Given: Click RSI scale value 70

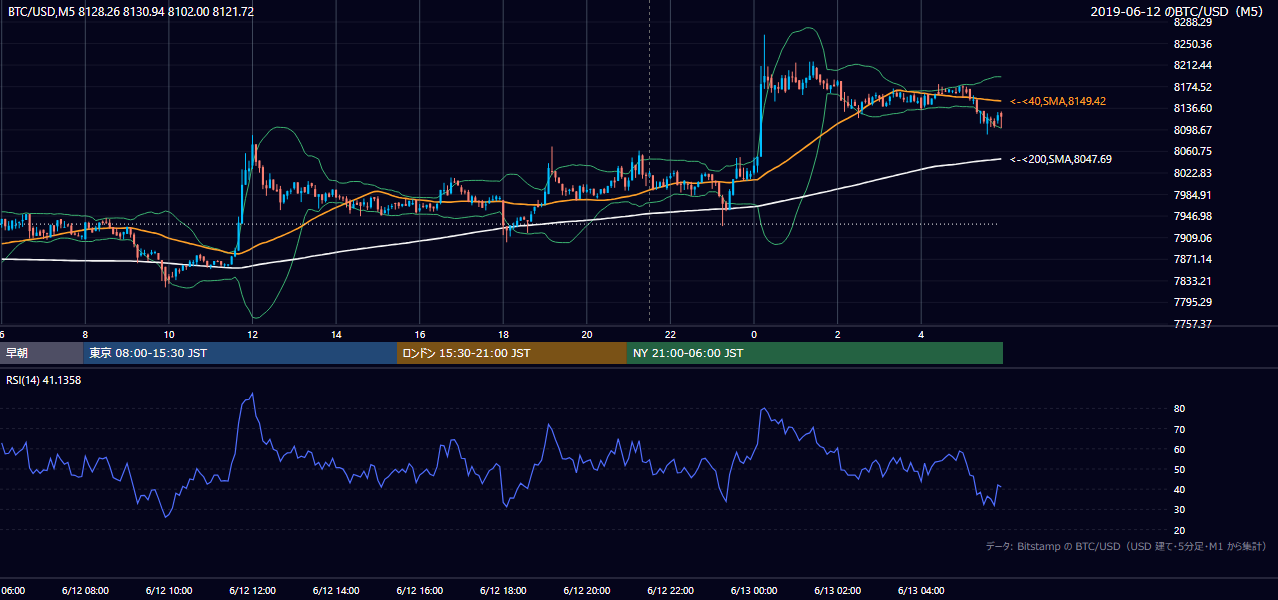Looking at the screenshot, I should [x=1179, y=429].
